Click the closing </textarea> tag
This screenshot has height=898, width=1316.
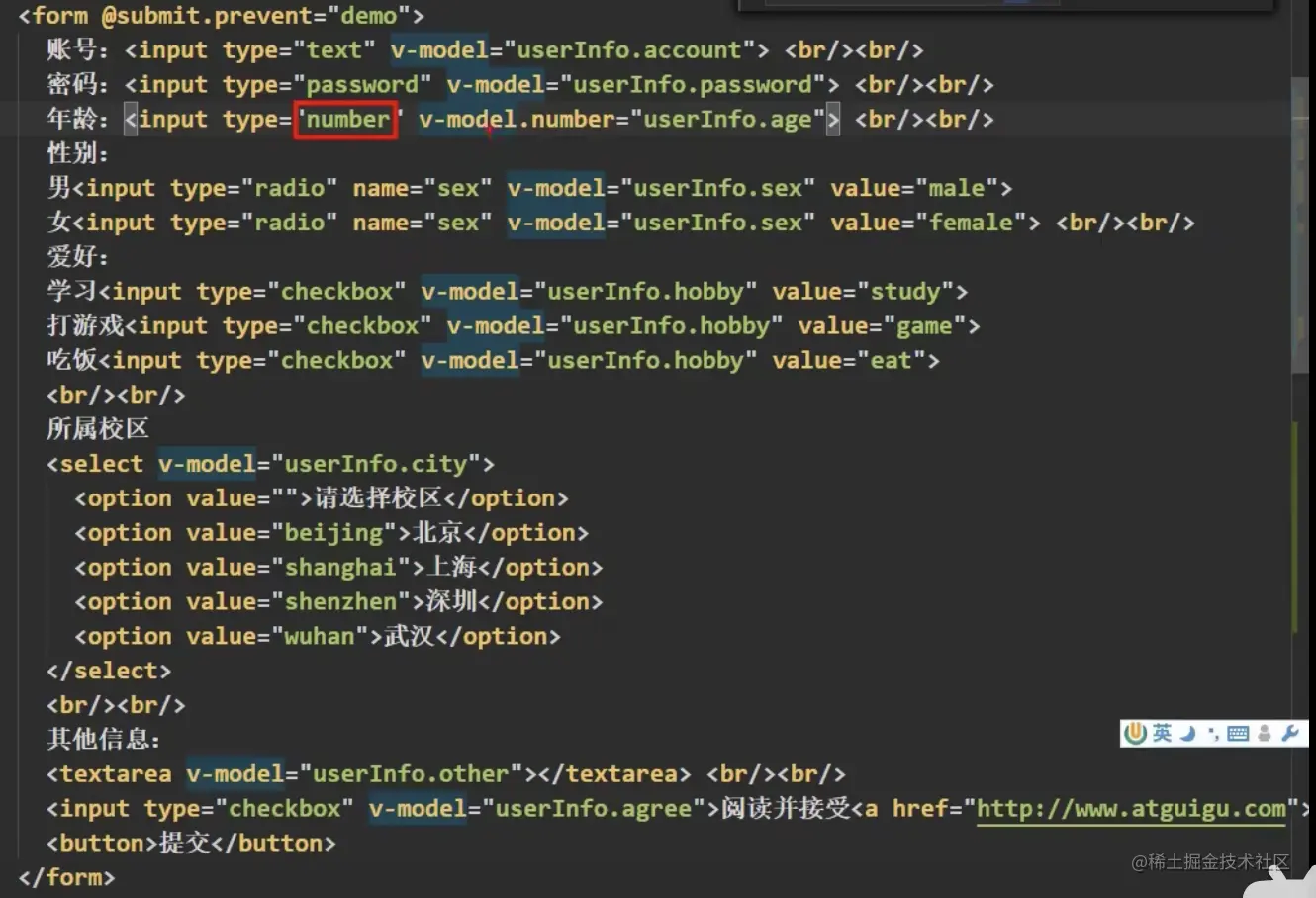pos(614,774)
